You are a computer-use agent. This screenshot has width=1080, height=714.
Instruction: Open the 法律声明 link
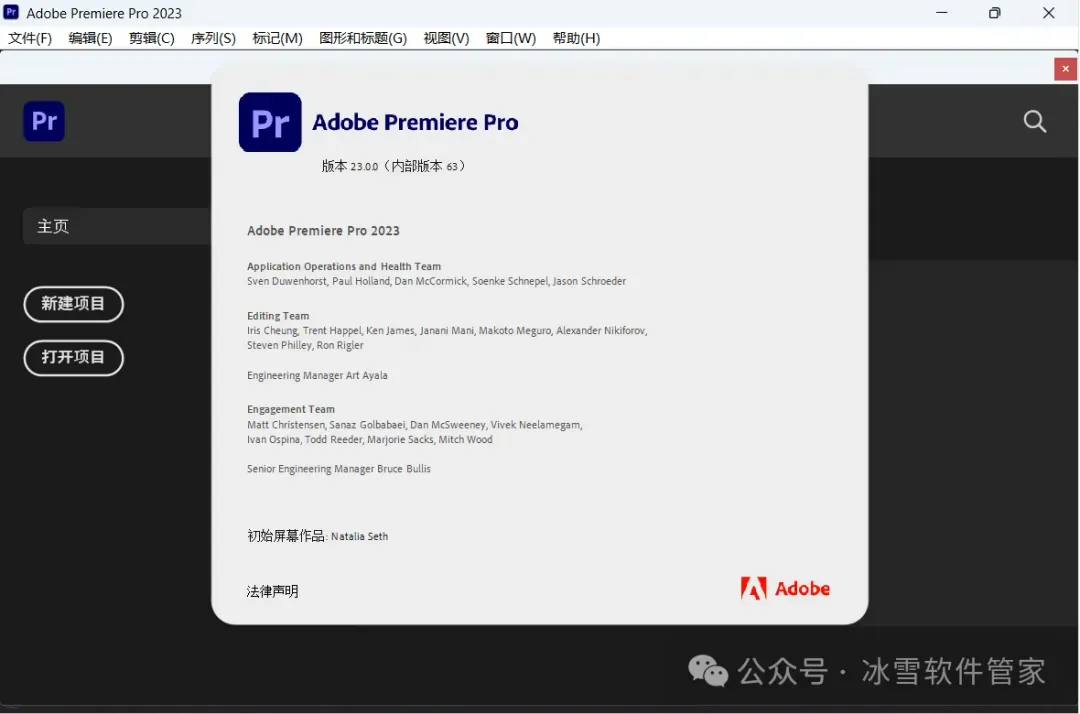point(273,591)
